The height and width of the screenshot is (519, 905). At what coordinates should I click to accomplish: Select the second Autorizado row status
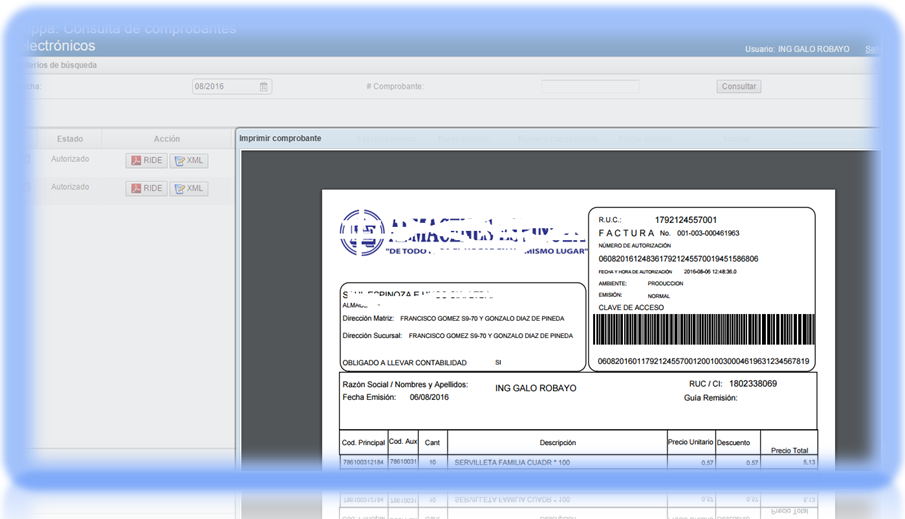click(x=70, y=187)
